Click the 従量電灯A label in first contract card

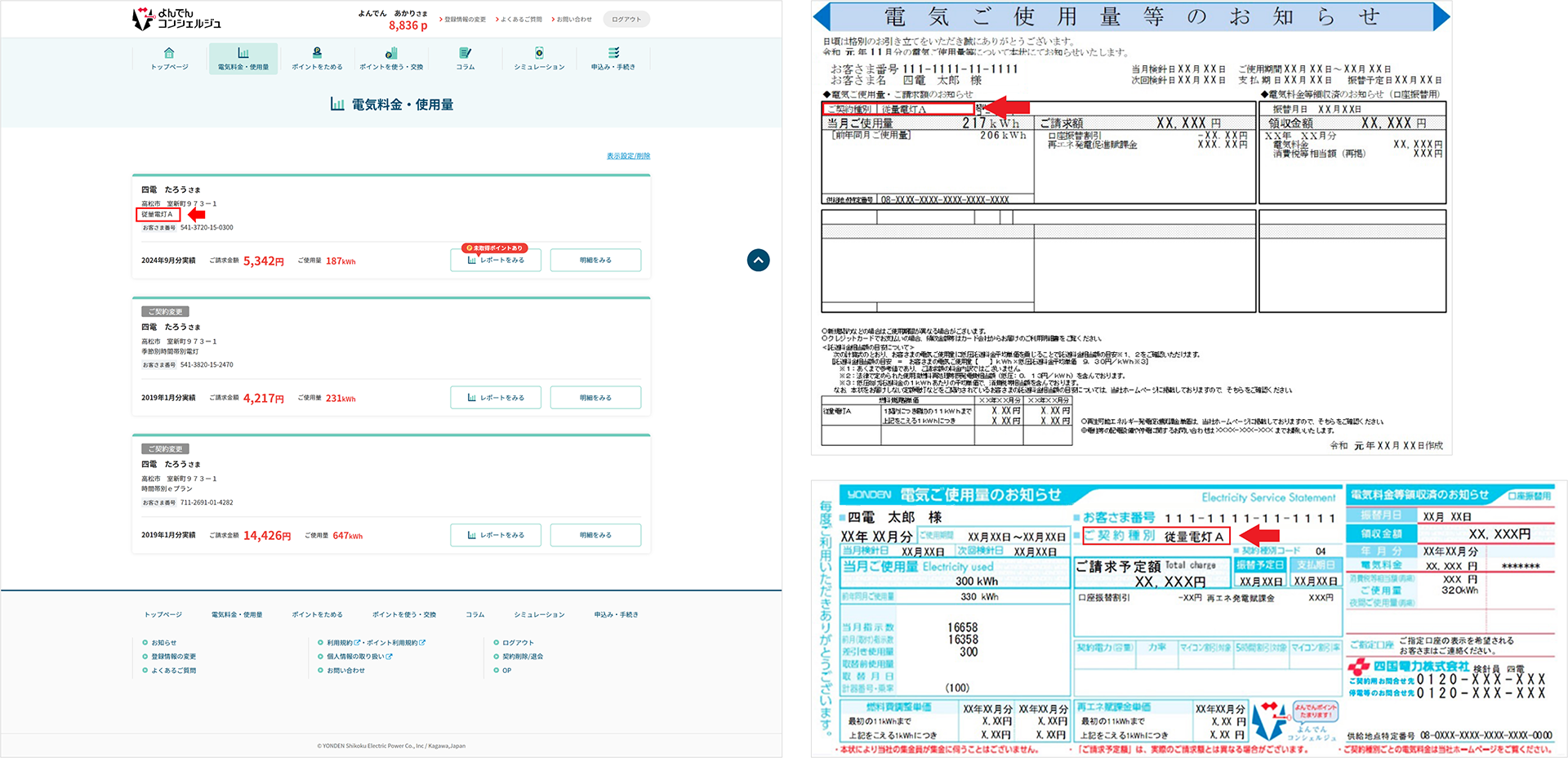click(157, 215)
